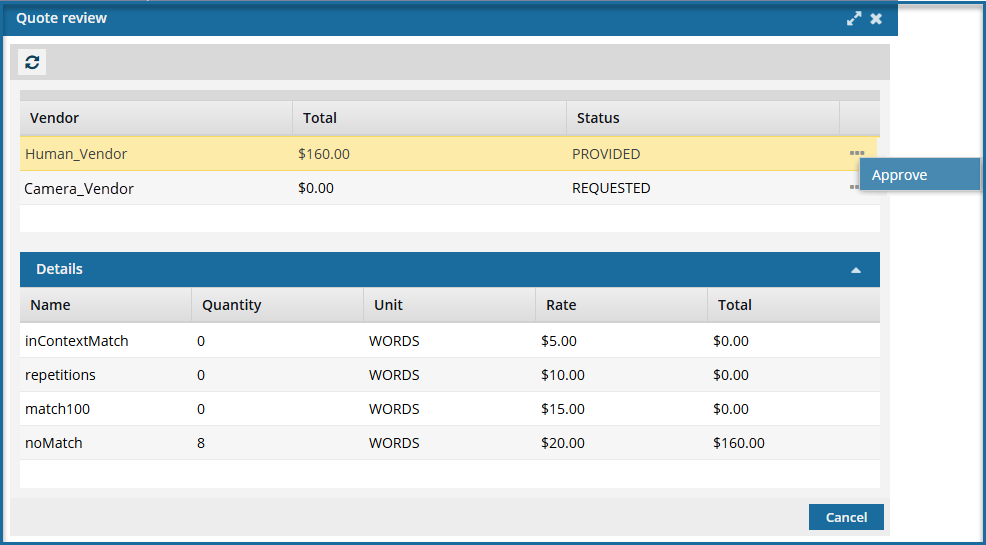Viewport: 986px width, 545px height.
Task: Click the refresh icon in the toolbar
Action: [x=32, y=63]
